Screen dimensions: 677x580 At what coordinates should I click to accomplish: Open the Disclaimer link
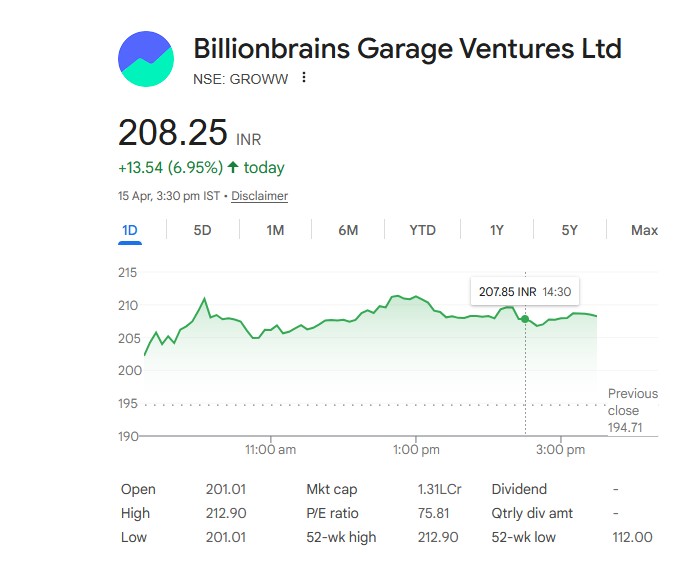259,196
